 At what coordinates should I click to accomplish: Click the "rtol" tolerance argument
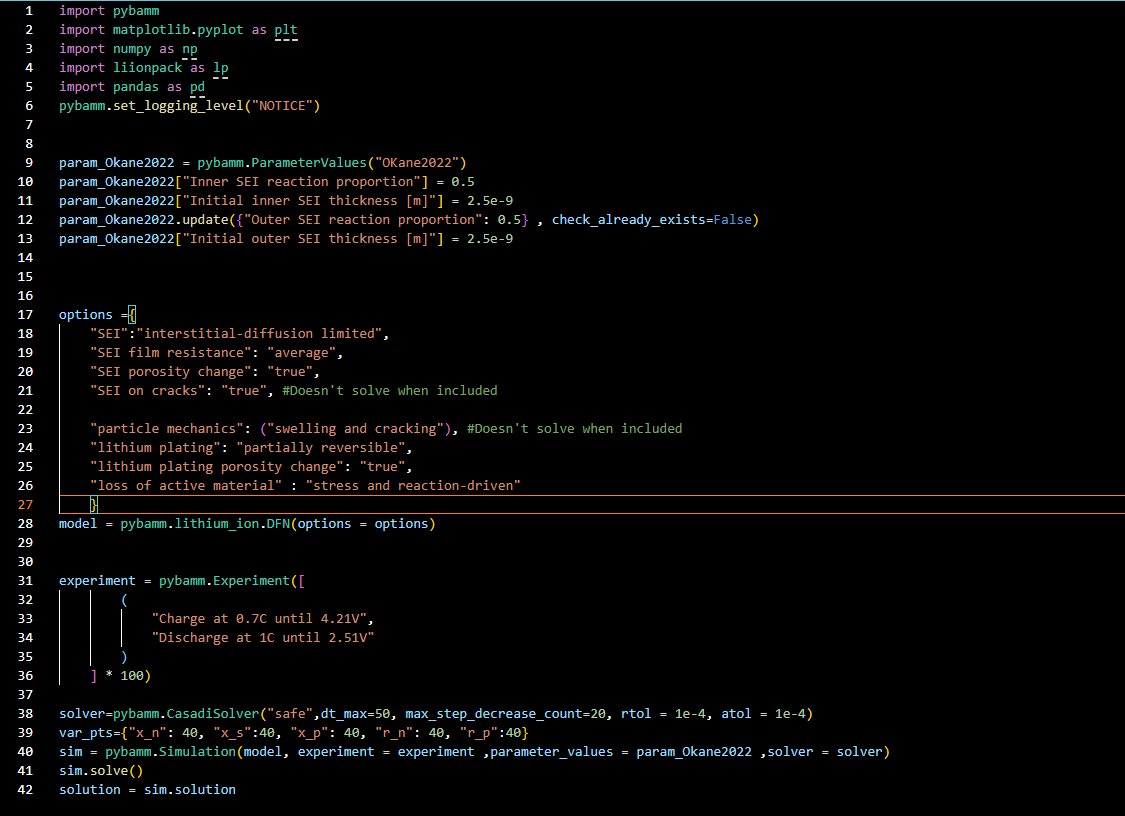click(x=636, y=713)
